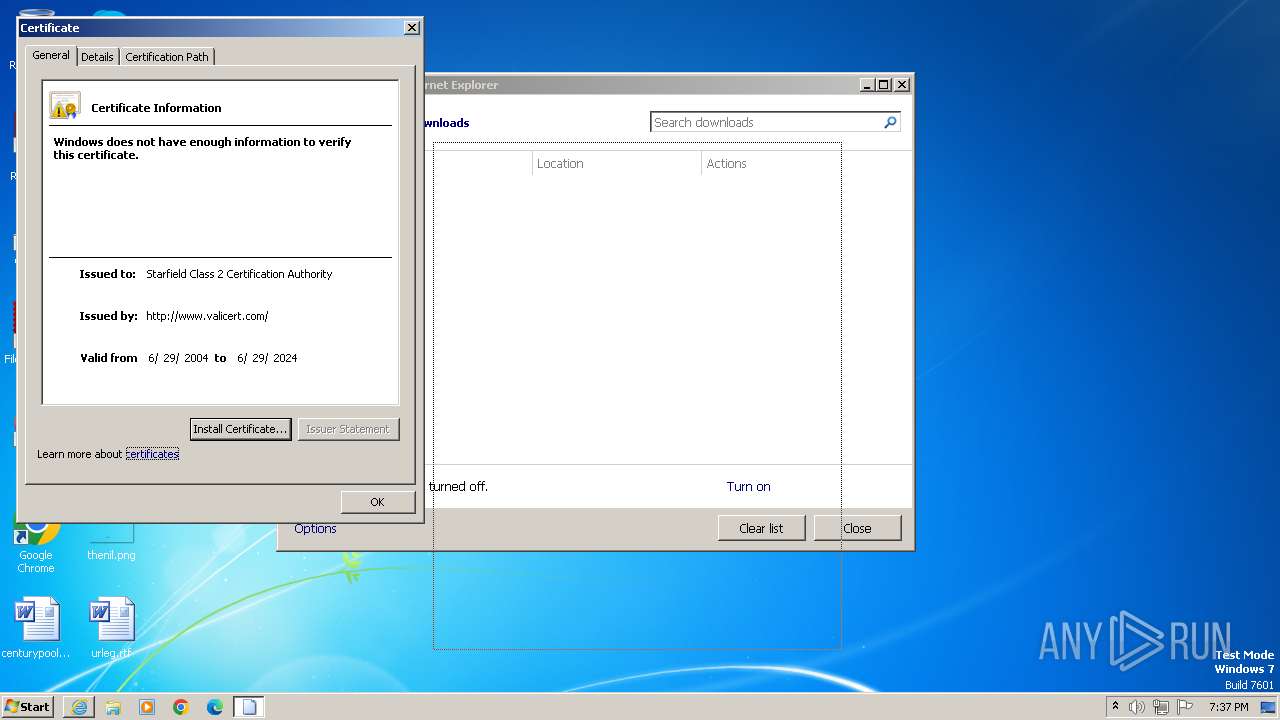Launch Microsoft Edge from the taskbar

coord(215,707)
